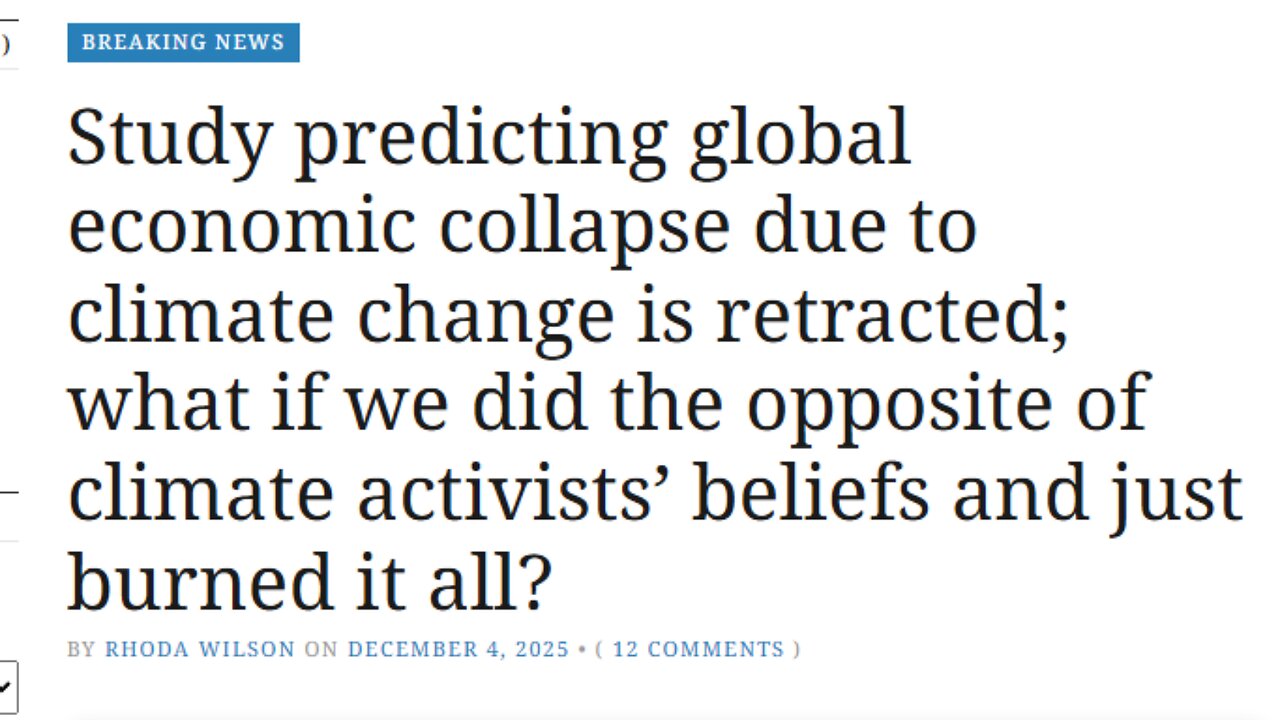Click the "BY" label before the author name
This screenshot has height=720, width=1280.
[81, 649]
